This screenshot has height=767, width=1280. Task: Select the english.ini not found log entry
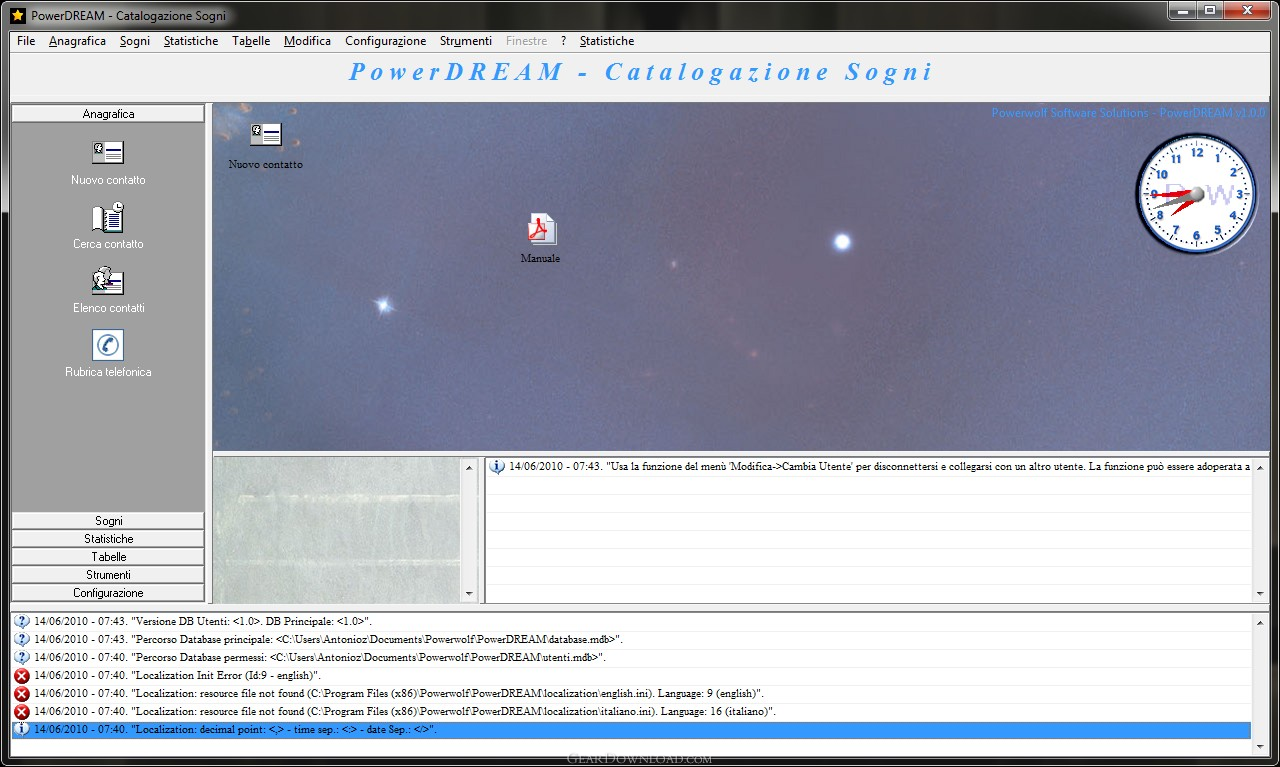click(x=632, y=693)
